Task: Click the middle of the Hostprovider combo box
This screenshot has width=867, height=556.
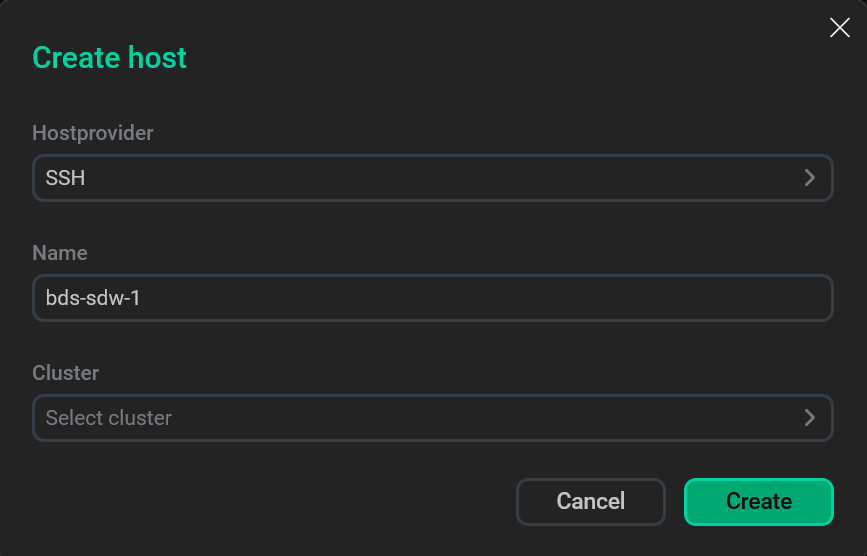Action: point(432,178)
